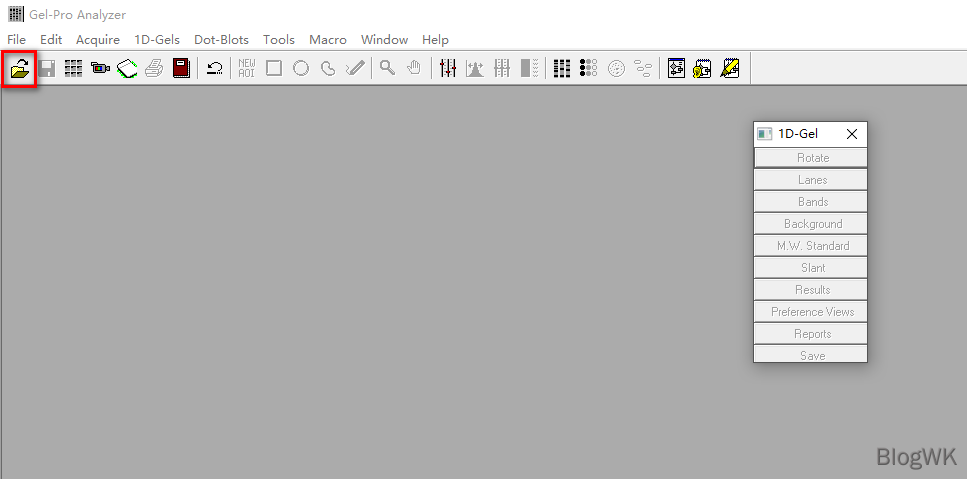Select the rectangle AOI tool
967x479 pixels.
[x=274, y=68]
